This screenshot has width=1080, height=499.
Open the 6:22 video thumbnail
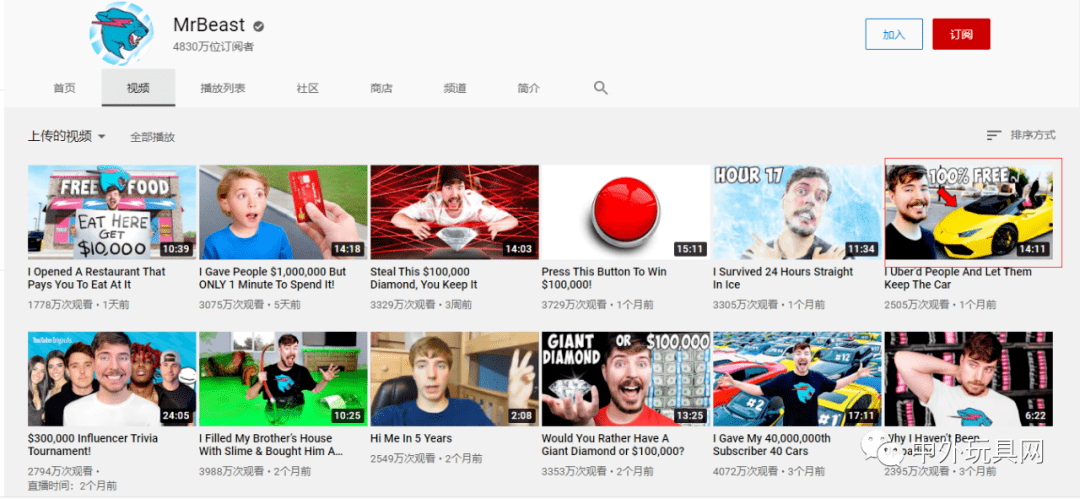tap(968, 379)
